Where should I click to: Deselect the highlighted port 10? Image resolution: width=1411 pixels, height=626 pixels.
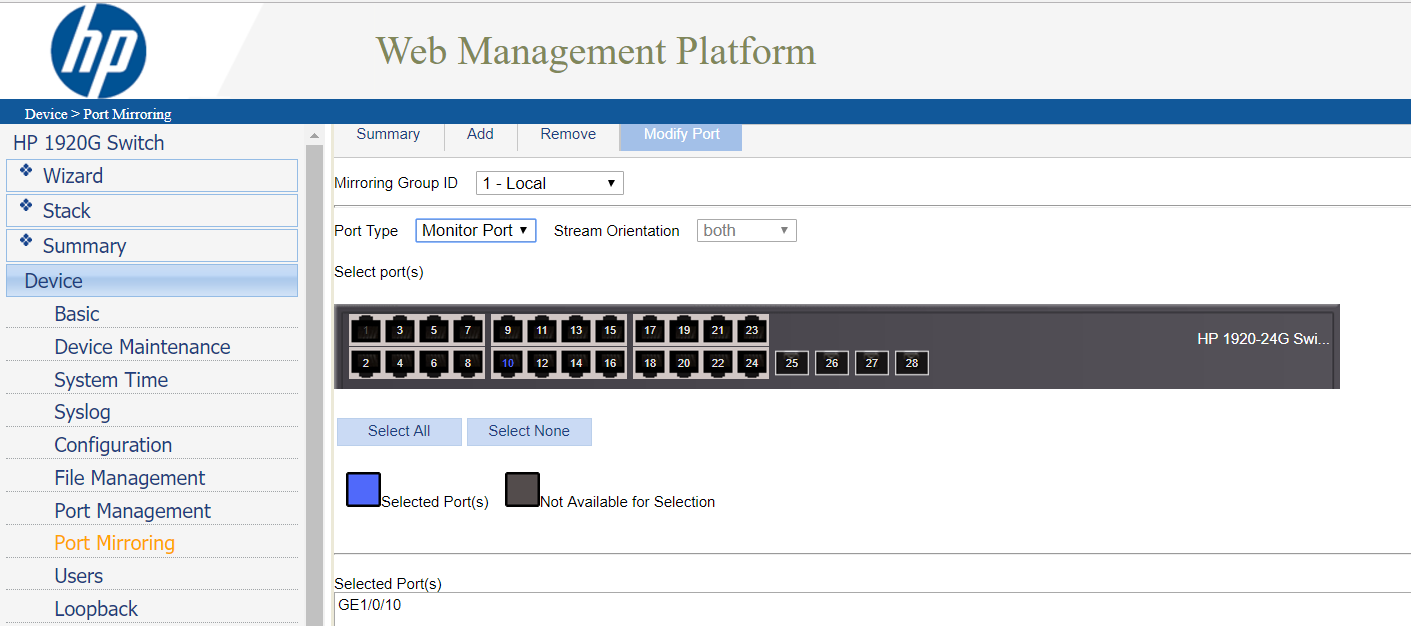click(508, 363)
